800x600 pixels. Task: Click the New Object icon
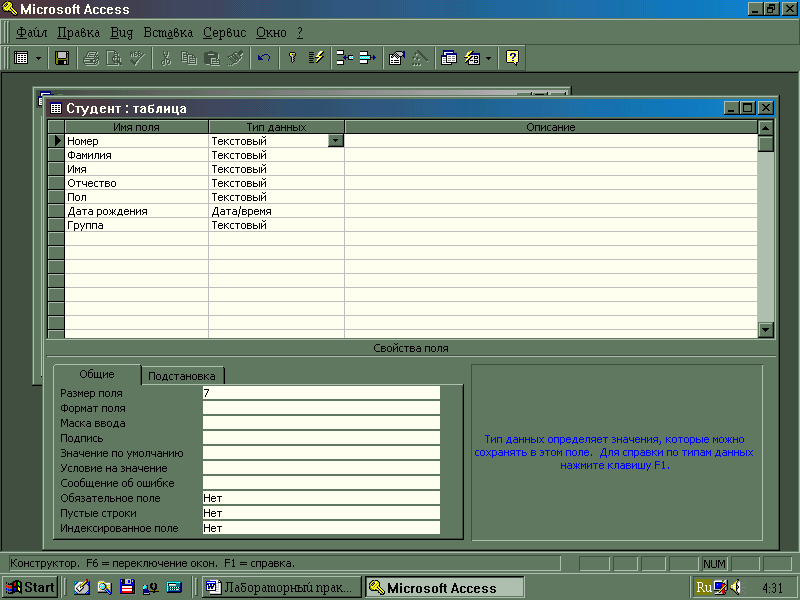[x=472, y=58]
